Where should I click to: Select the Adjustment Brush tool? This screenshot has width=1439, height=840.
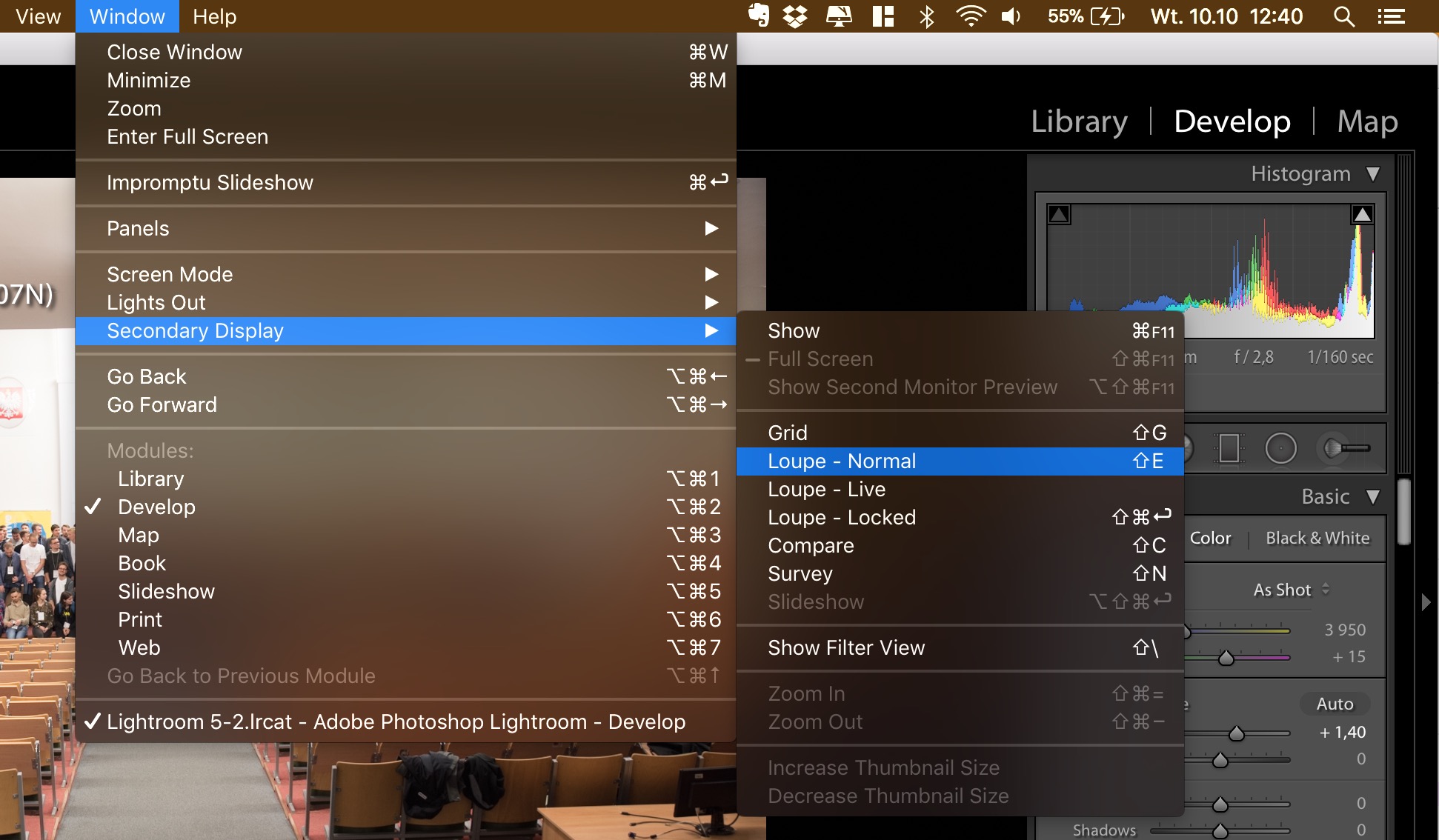tap(1346, 448)
